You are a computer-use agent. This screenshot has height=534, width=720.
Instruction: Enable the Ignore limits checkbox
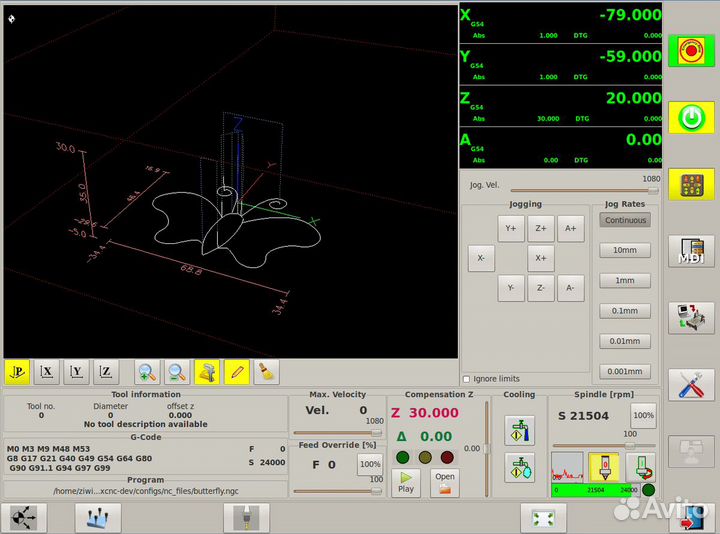click(467, 379)
